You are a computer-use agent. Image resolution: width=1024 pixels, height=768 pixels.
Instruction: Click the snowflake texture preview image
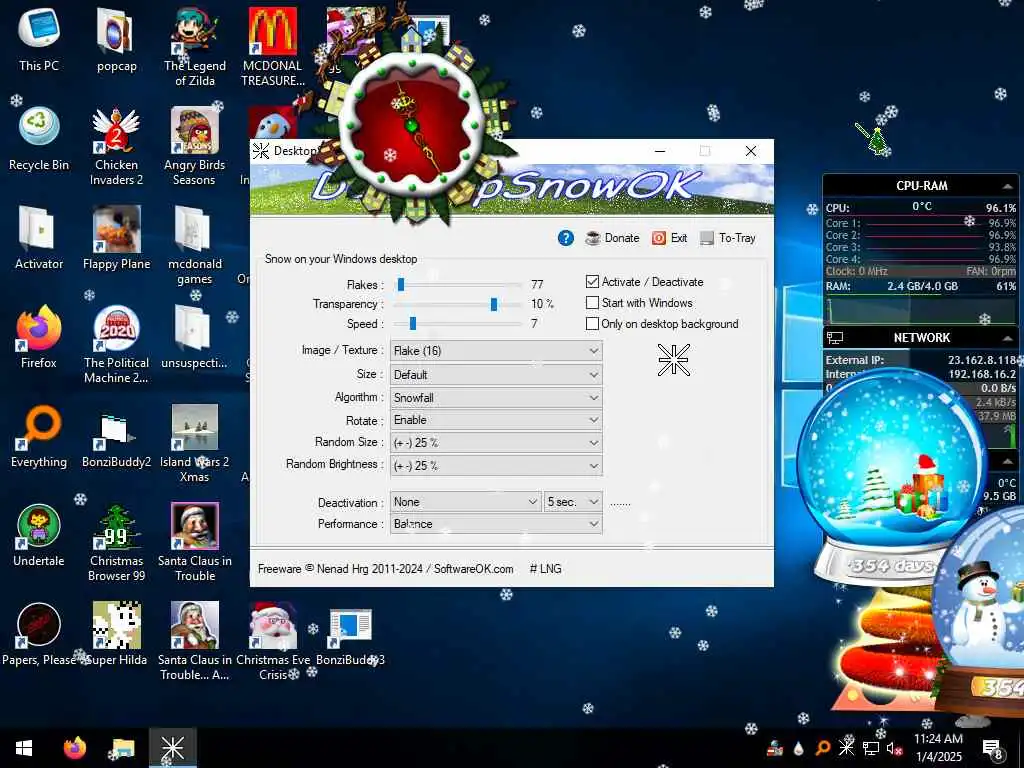673,359
